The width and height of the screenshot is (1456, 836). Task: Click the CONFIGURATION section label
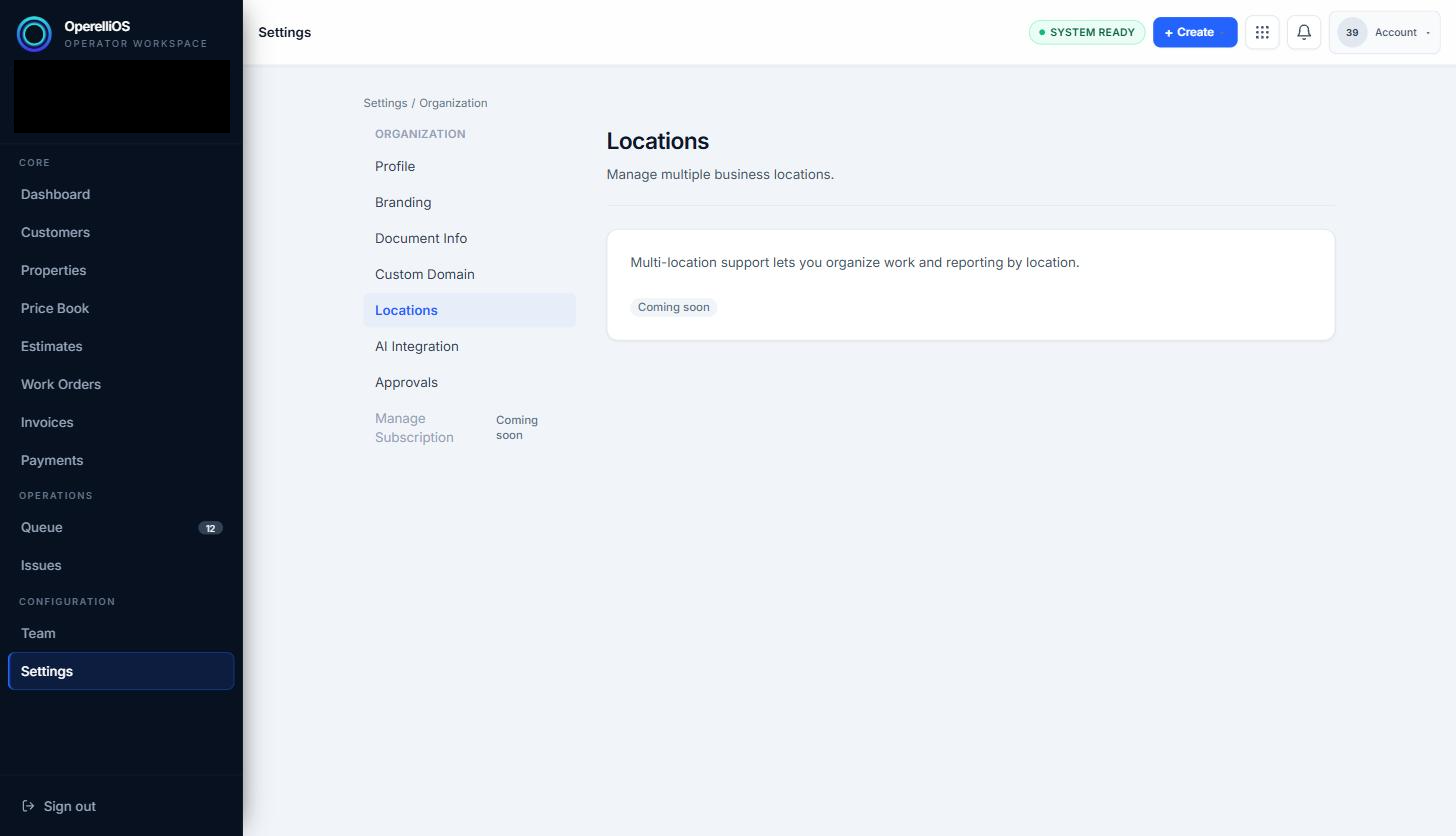coord(67,601)
